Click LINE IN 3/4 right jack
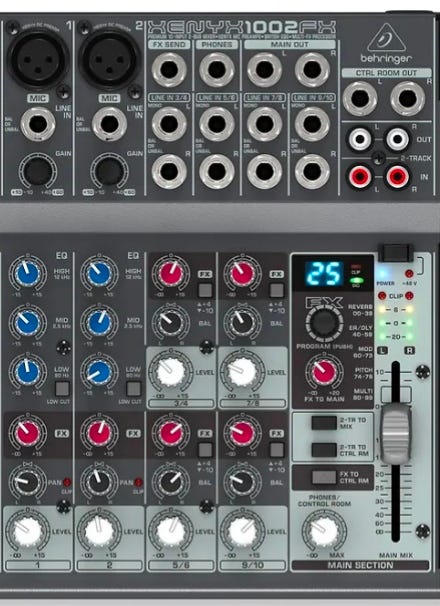The width and height of the screenshot is (440, 606). click(x=169, y=172)
